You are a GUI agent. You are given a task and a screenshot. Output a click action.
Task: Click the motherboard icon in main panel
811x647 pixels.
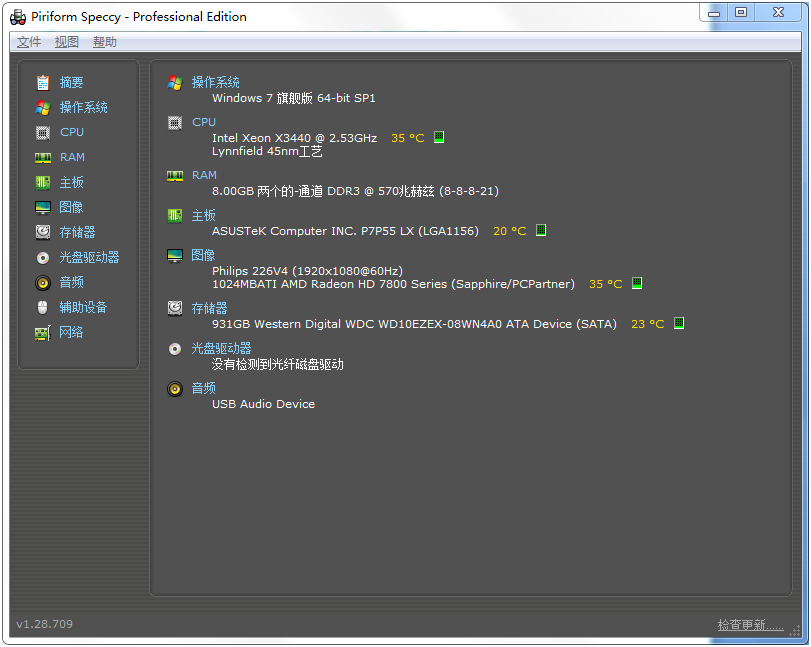[175, 216]
